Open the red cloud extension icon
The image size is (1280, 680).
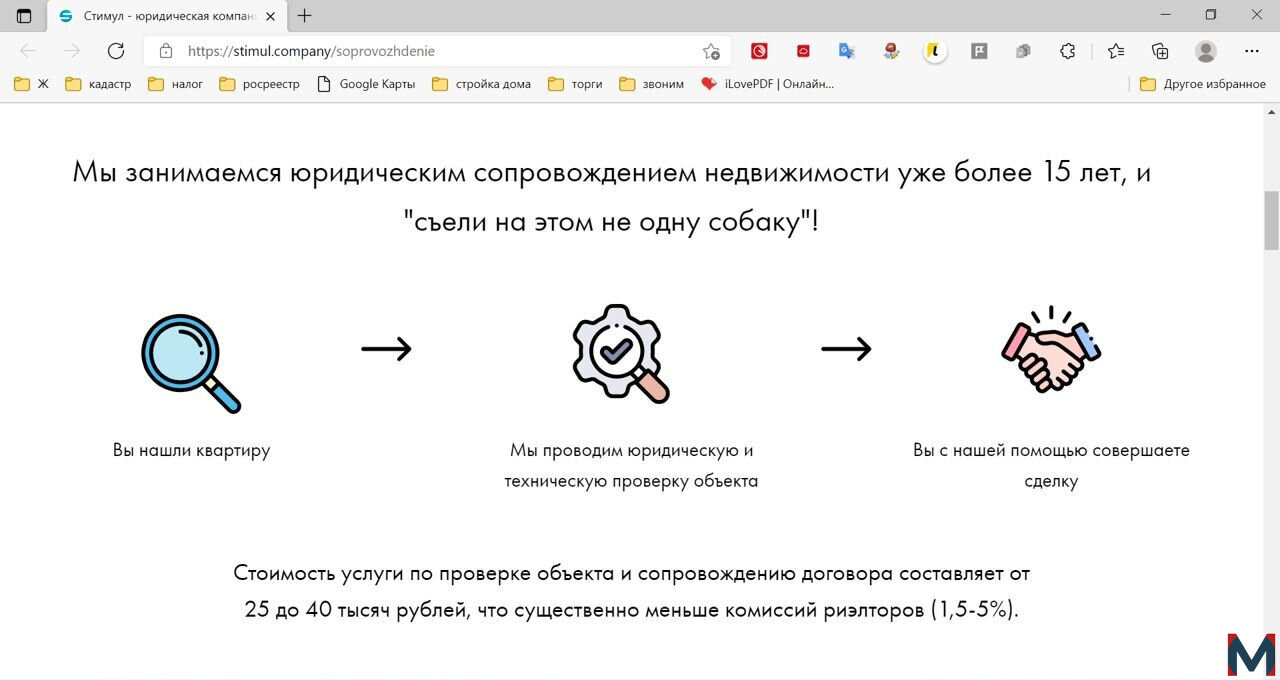pos(803,51)
